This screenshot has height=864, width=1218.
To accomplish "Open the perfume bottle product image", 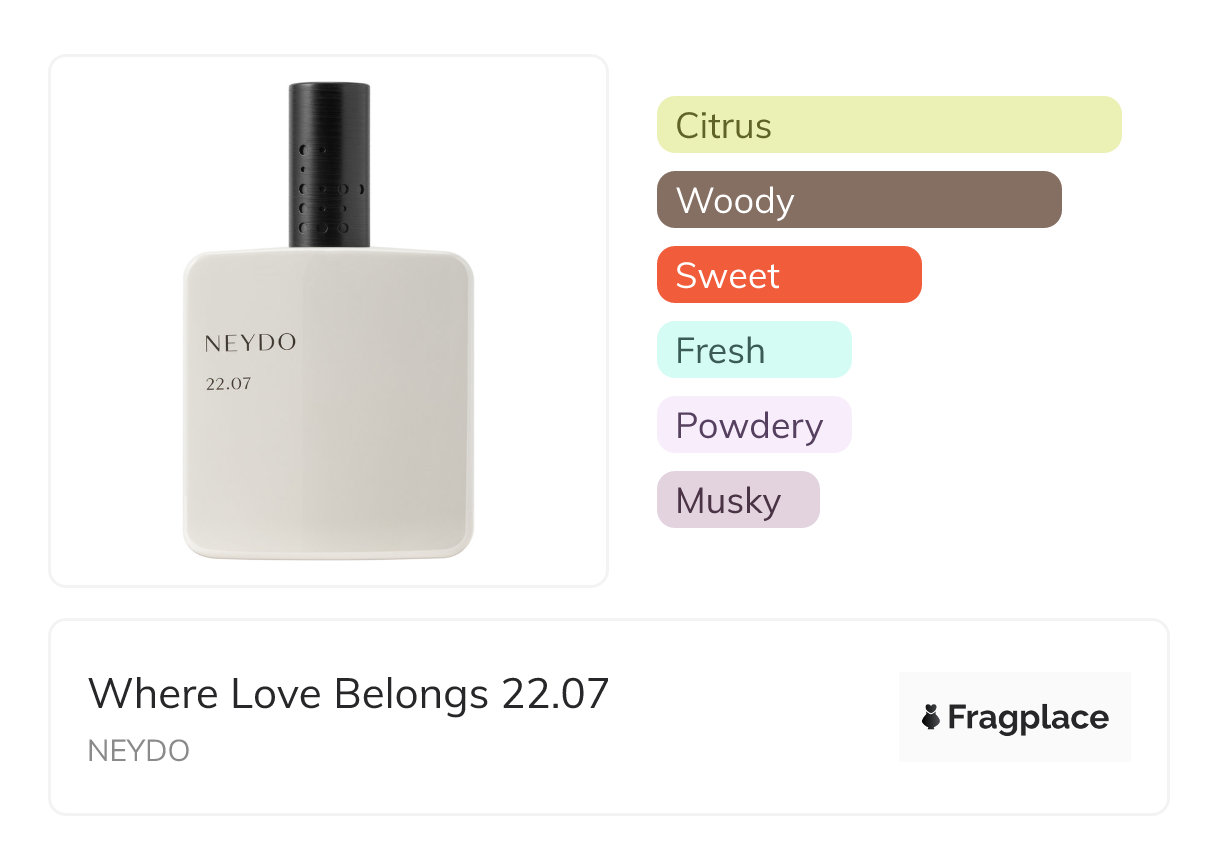I will [x=328, y=320].
